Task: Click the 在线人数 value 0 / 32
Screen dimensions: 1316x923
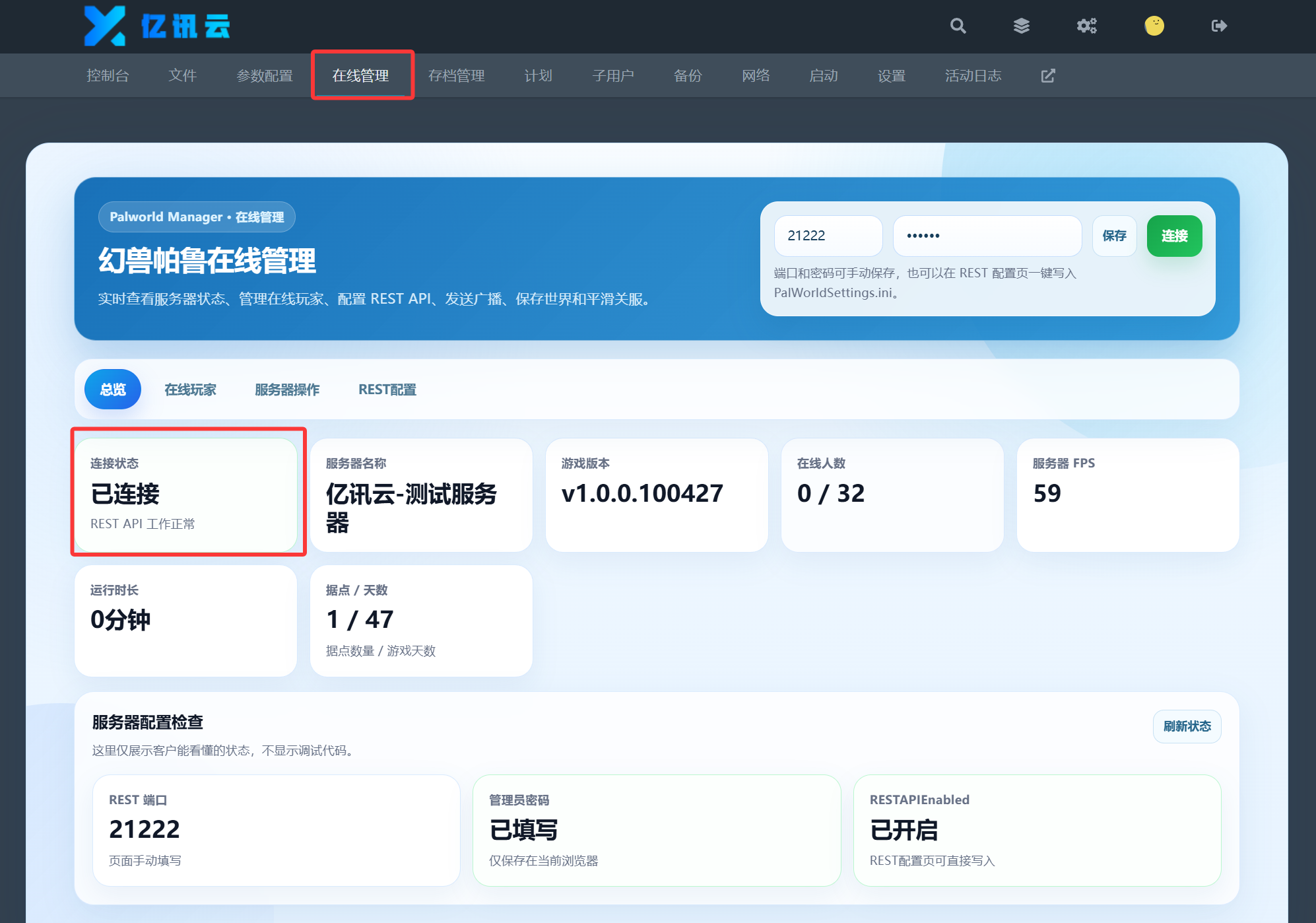Action: click(831, 493)
